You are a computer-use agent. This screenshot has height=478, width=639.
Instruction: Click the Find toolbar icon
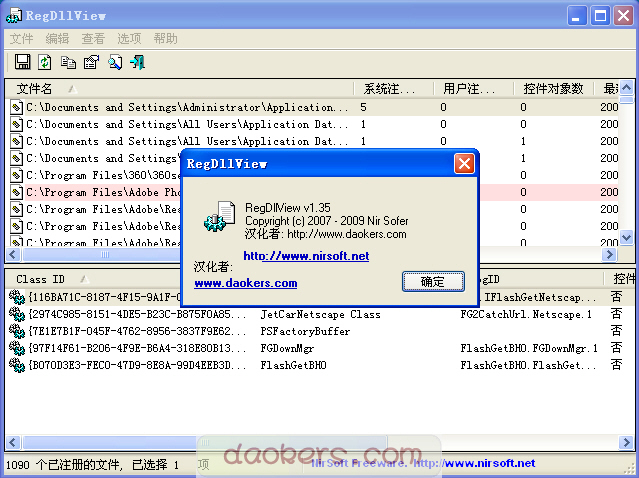(x=115, y=62)
